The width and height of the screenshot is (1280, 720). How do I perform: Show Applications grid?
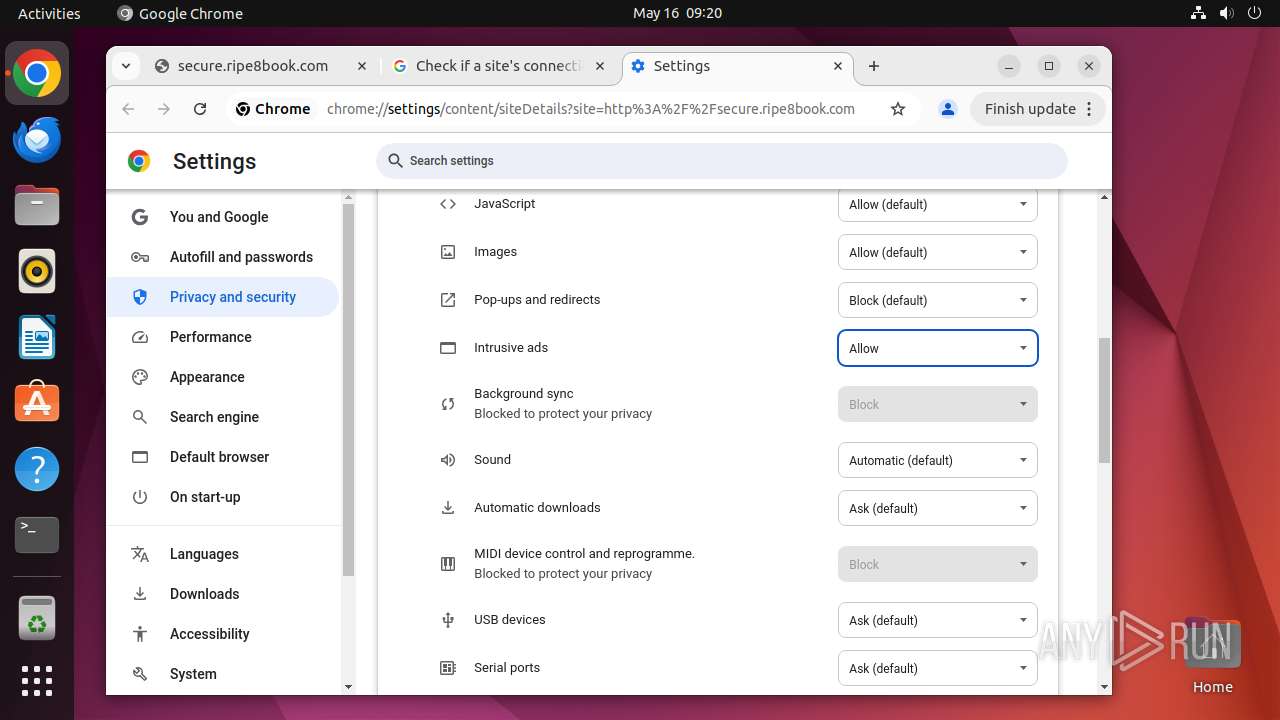click(37, 681)
